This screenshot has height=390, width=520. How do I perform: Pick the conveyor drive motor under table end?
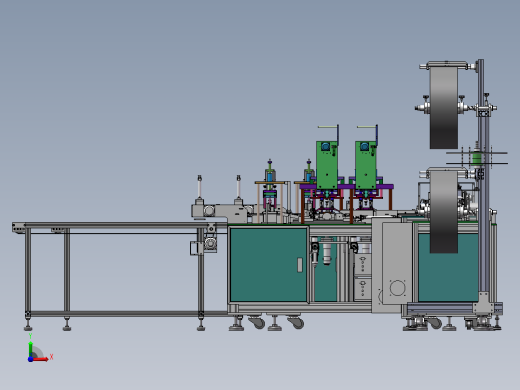(x=210, y=244)
